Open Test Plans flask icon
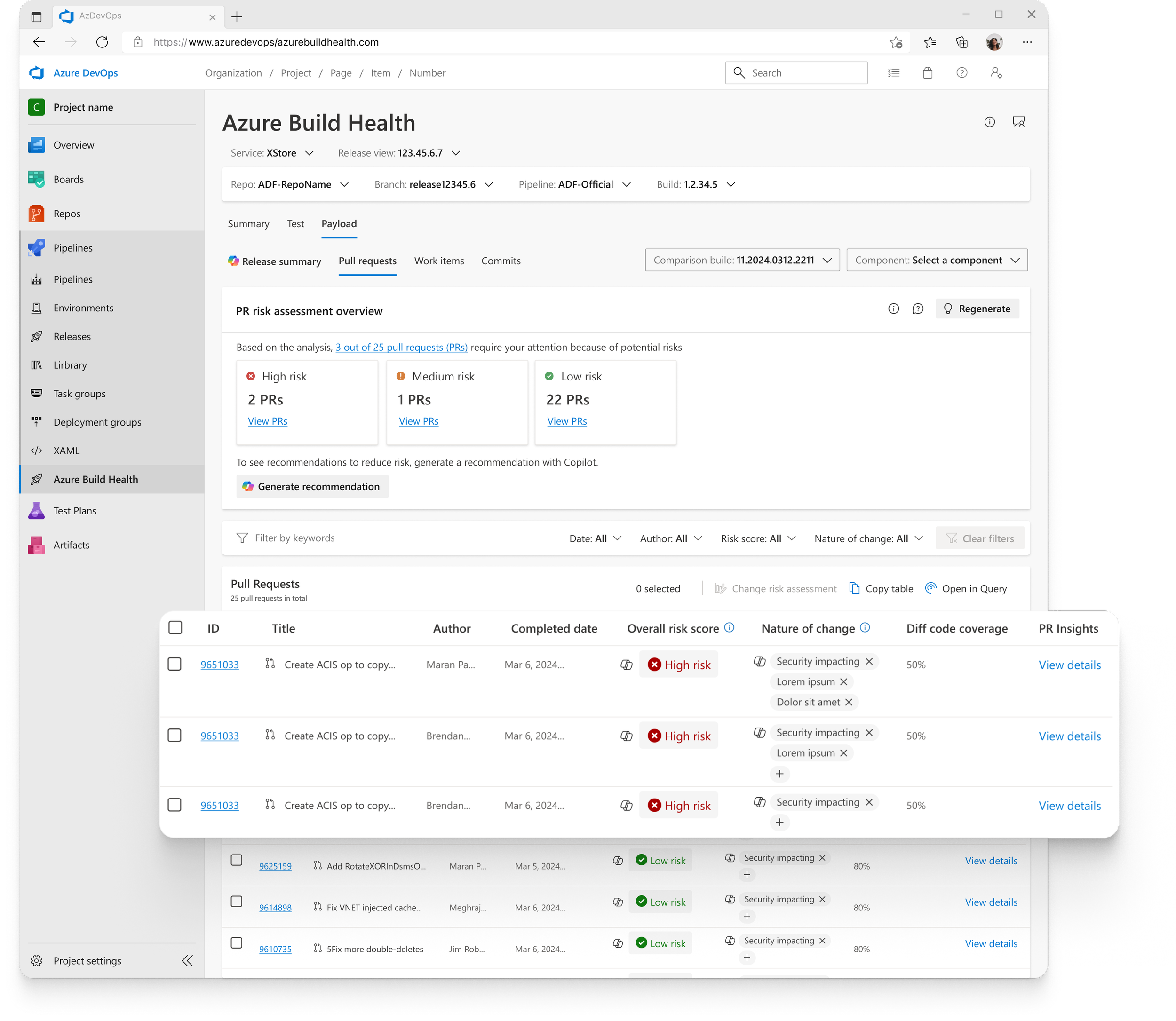1176x1021 pixels. tap(37, 511)
